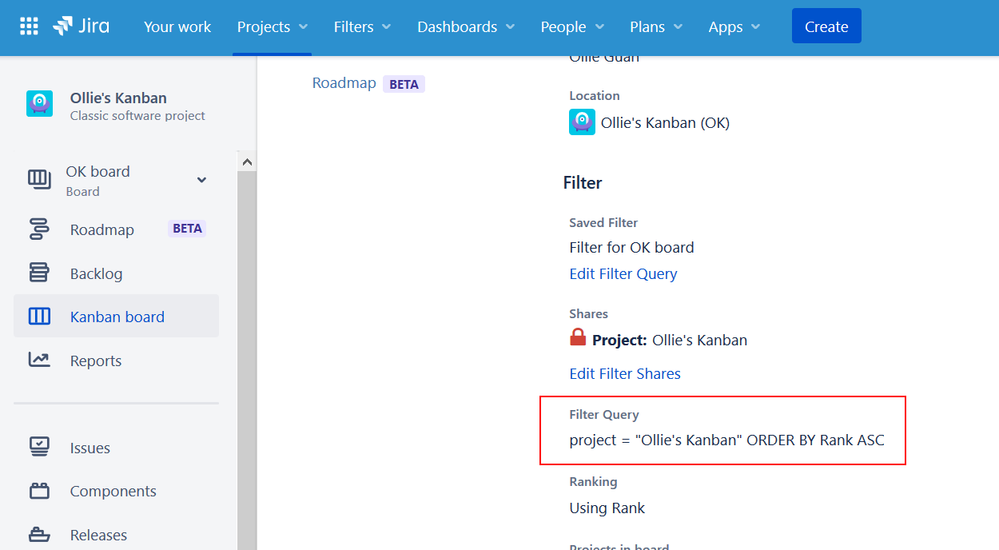Click the BETA badge beside sidebar Roadmap

[187, 228]
